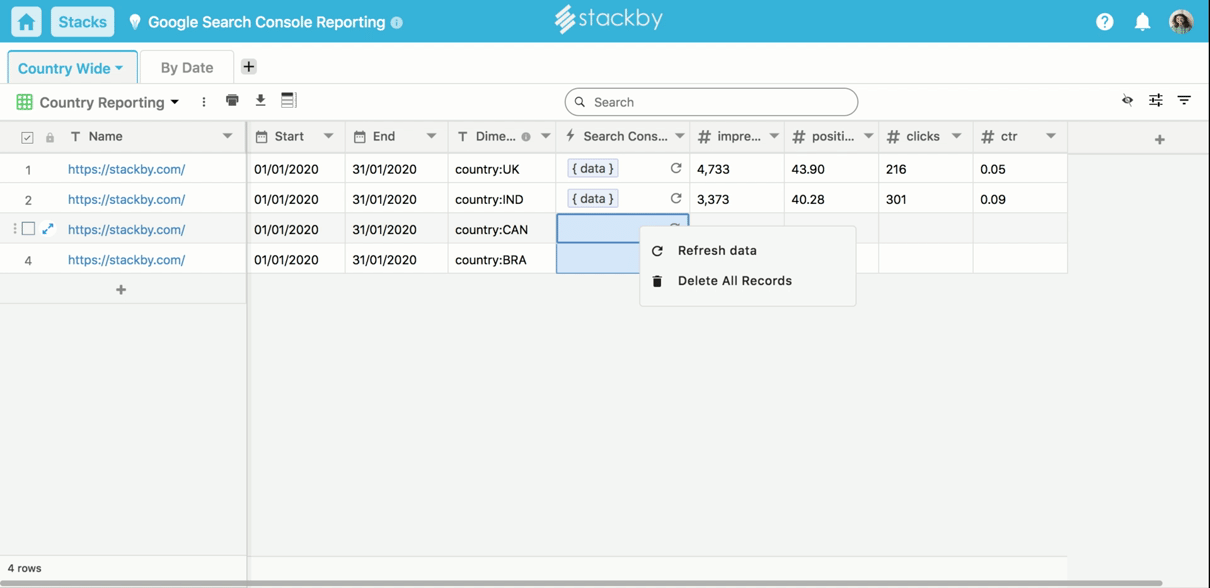The image size is (1210, 588).
Task: Click the Stacks button
Action: coord(82,22)
